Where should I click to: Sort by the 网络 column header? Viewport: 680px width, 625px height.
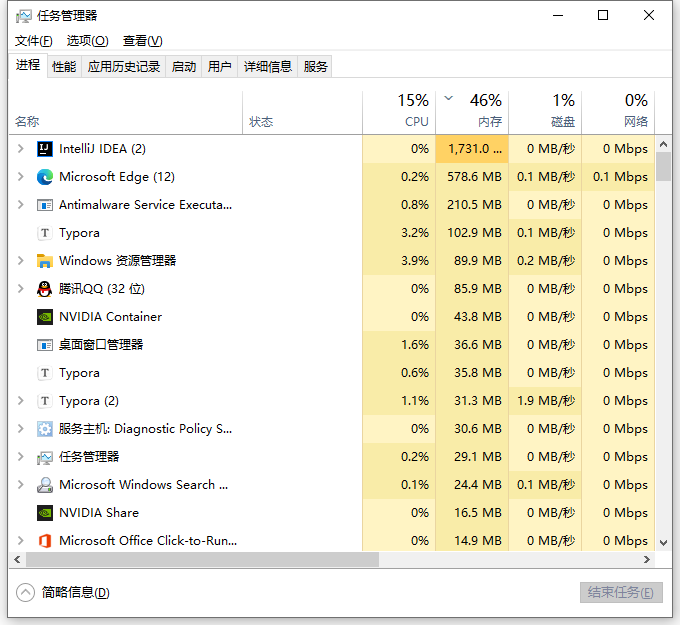tap(618, 111)
